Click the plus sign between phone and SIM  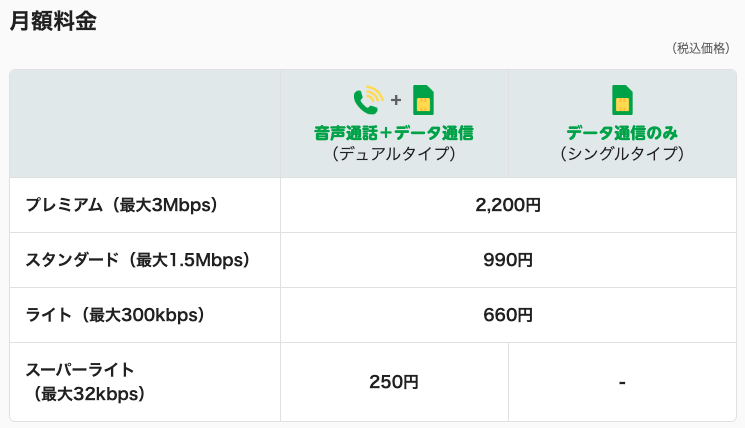[396, 100]
